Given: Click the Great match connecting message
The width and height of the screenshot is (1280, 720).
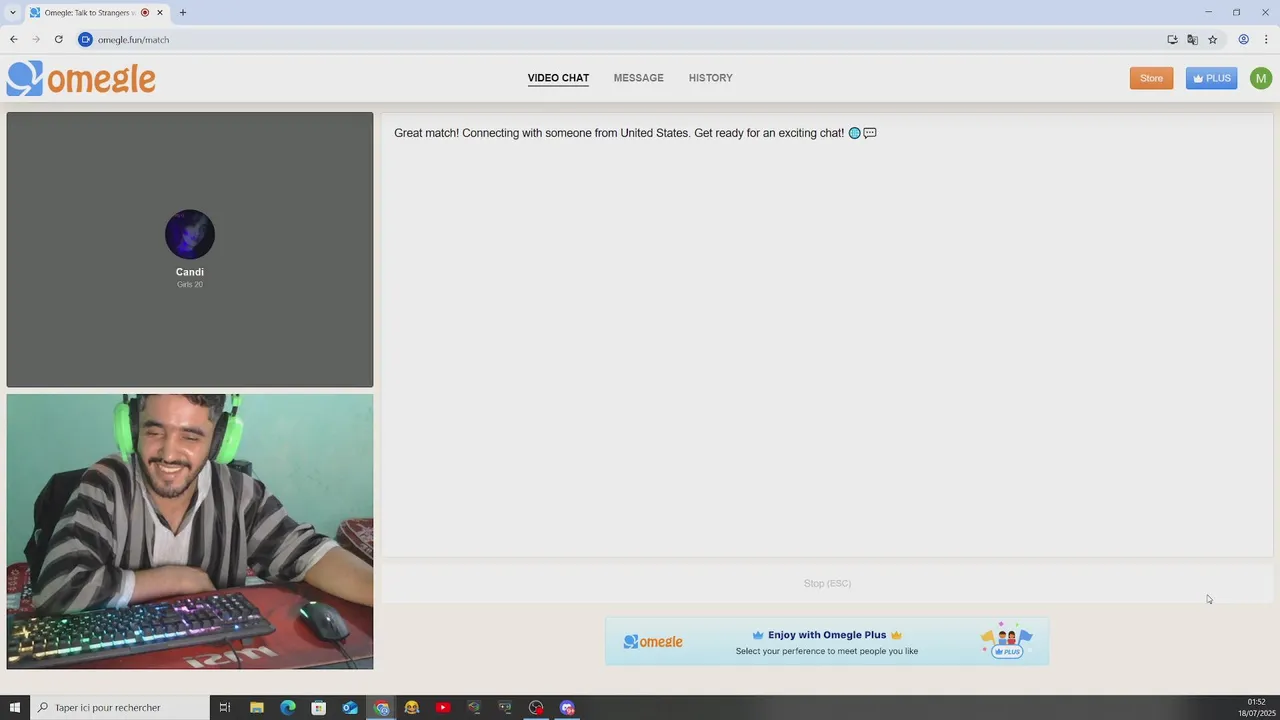Looking at the screenshot, I should tap(635, 133).
